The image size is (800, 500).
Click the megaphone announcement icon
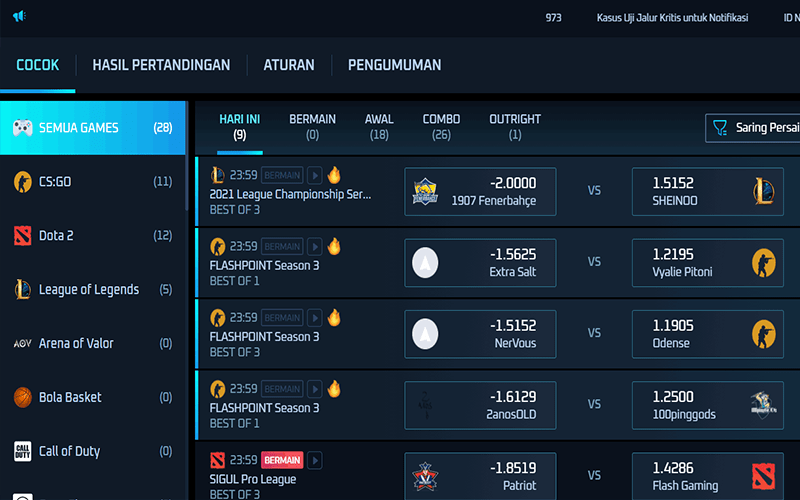(20, 17)
